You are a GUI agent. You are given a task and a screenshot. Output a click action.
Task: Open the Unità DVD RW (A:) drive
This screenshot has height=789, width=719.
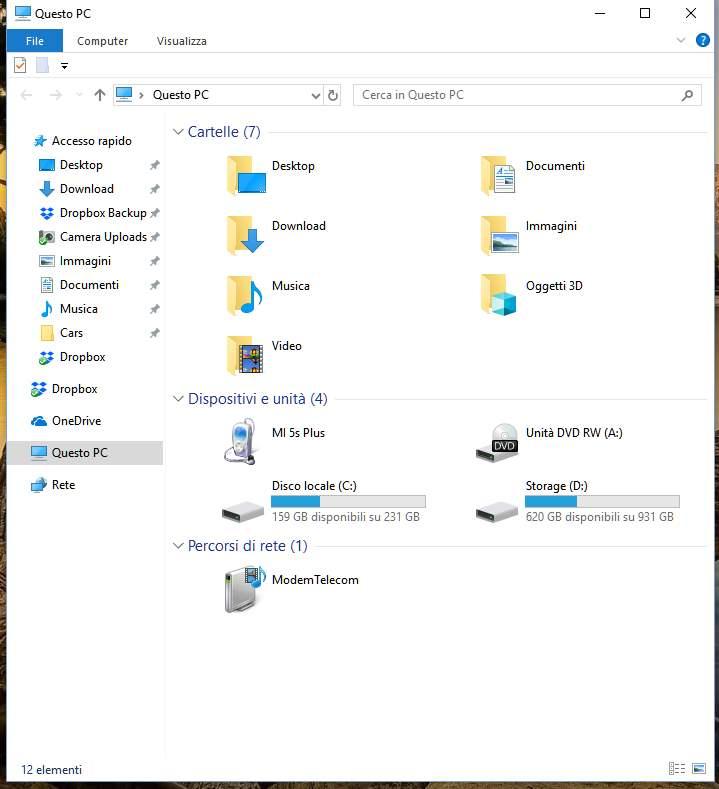(497, 441)
